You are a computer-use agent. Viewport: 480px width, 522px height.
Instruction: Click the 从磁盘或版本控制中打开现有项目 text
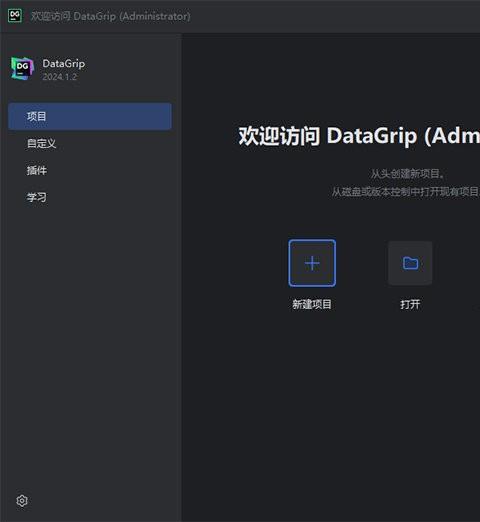406,192
